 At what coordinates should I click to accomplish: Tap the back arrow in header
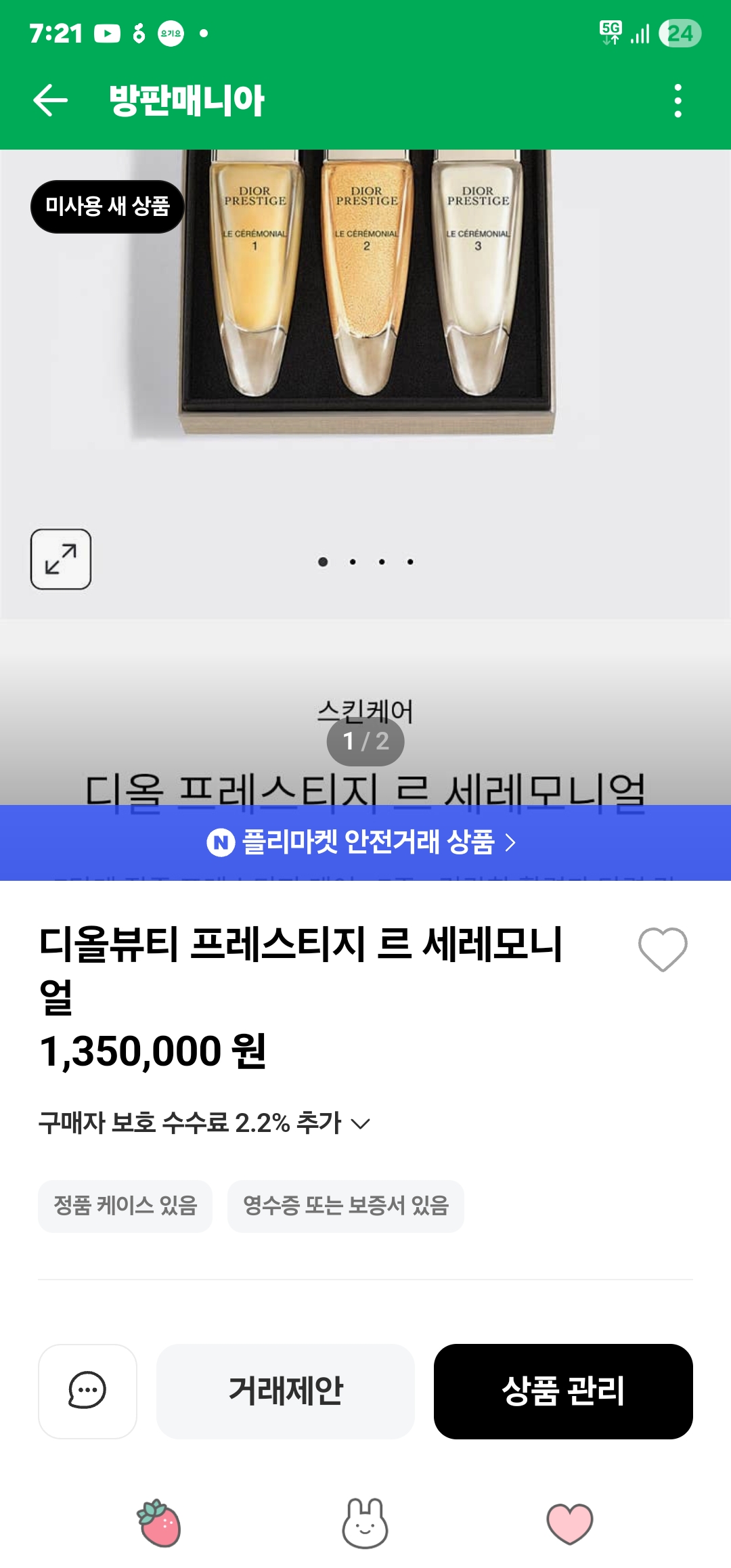pyautogui.click(x=51, y=101)
